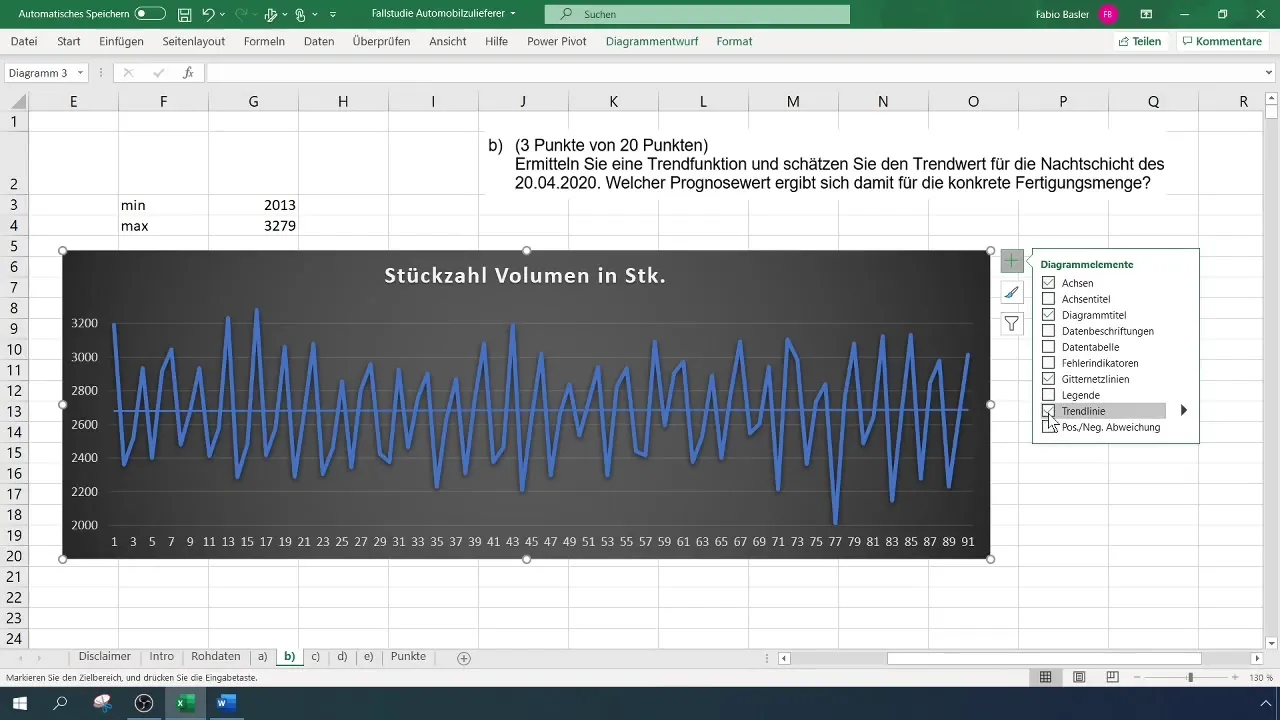Switch to Page Layout view
This screenshot has width=1280, height=720.
pos(1079,677)
